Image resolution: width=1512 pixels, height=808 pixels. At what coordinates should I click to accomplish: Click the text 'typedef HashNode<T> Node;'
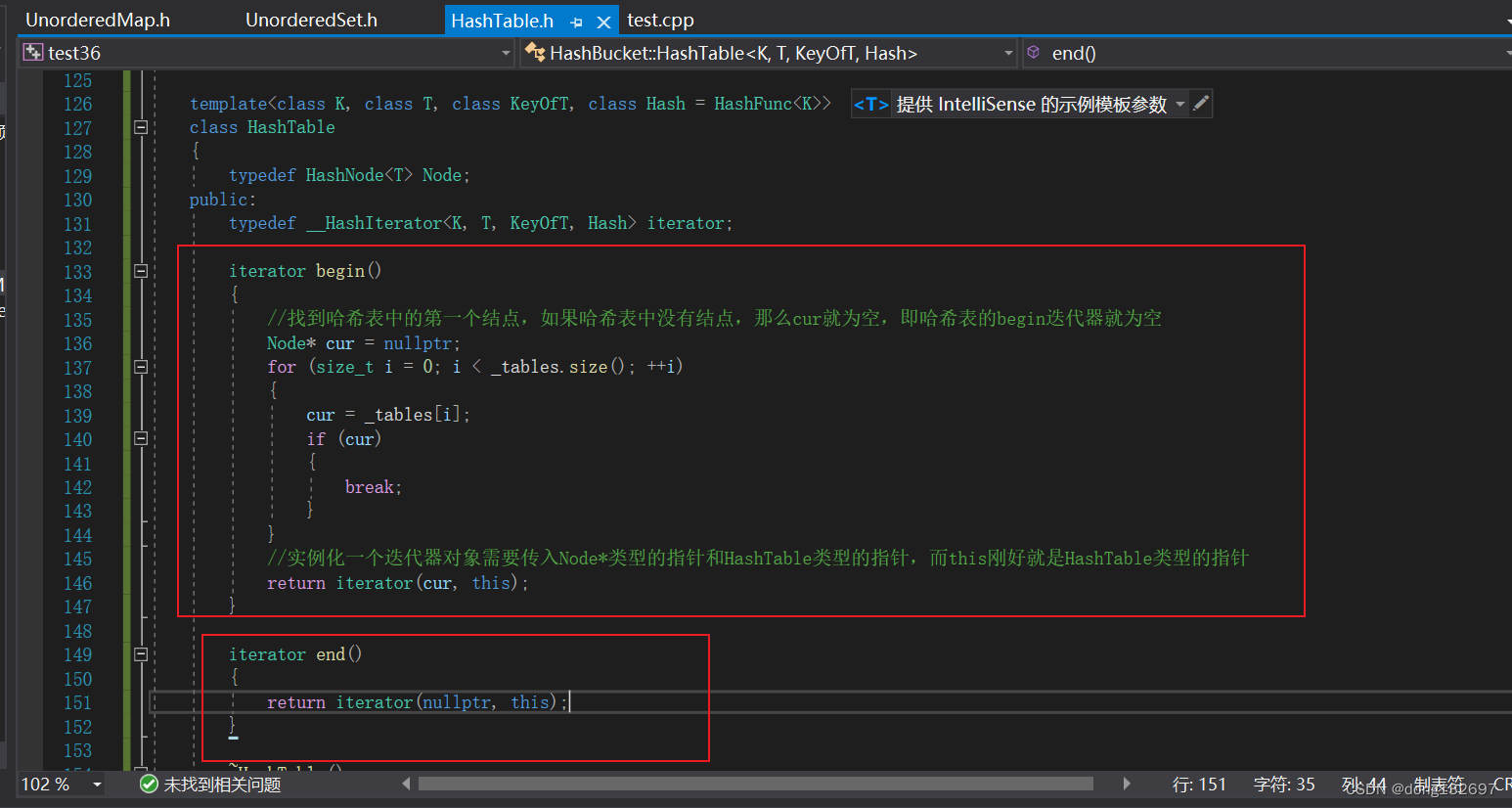(349, 175)
